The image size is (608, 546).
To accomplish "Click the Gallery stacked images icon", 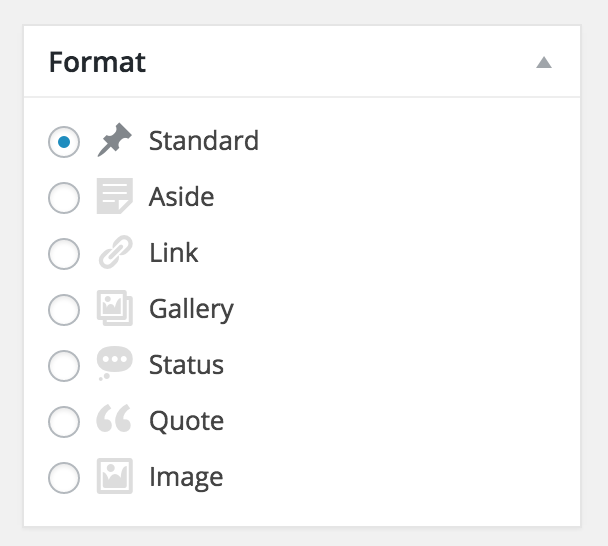I will coord(114,308).
